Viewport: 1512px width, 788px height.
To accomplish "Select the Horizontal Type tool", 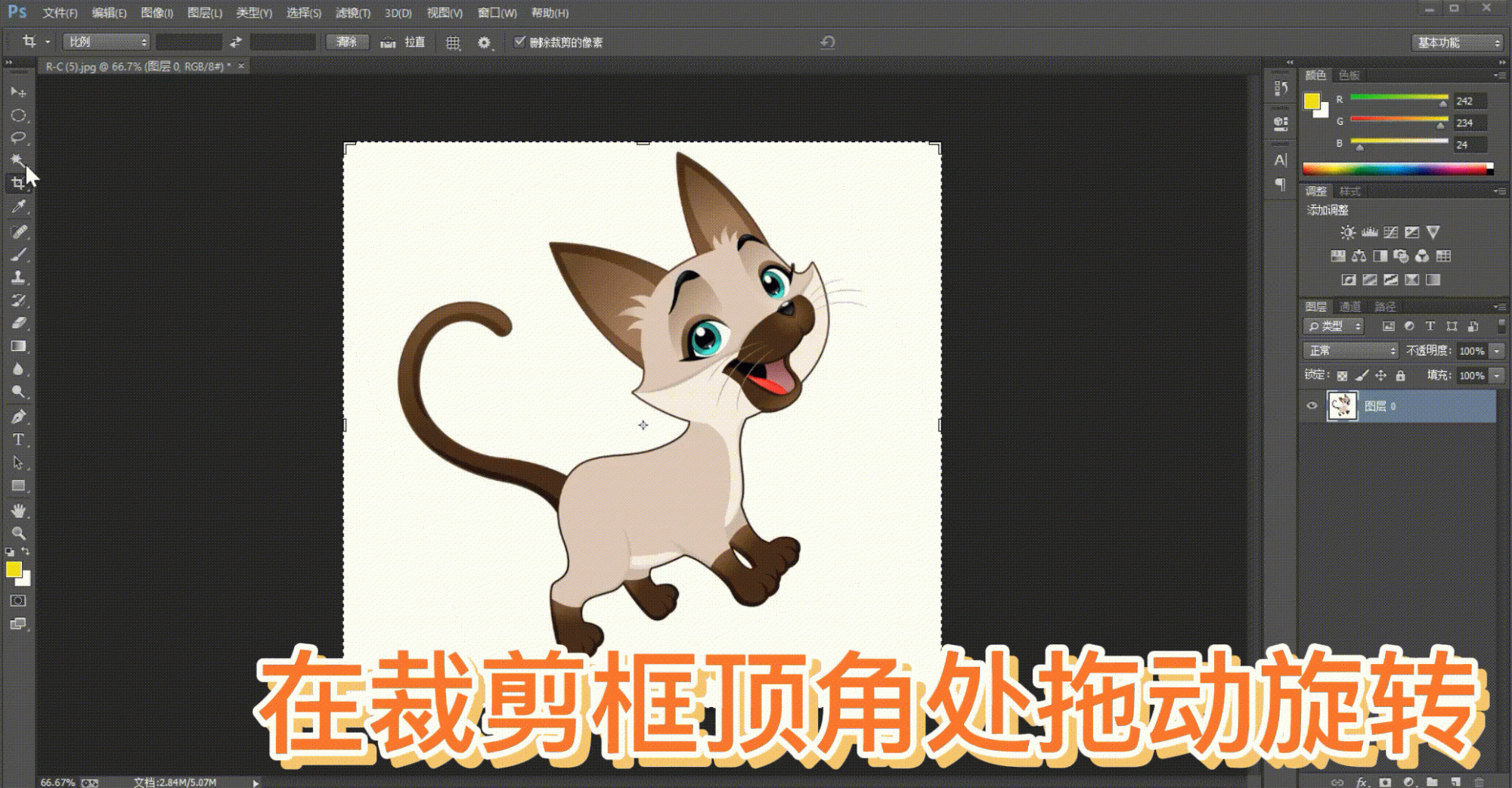I will pyautogui.click(x=18, y=439).
